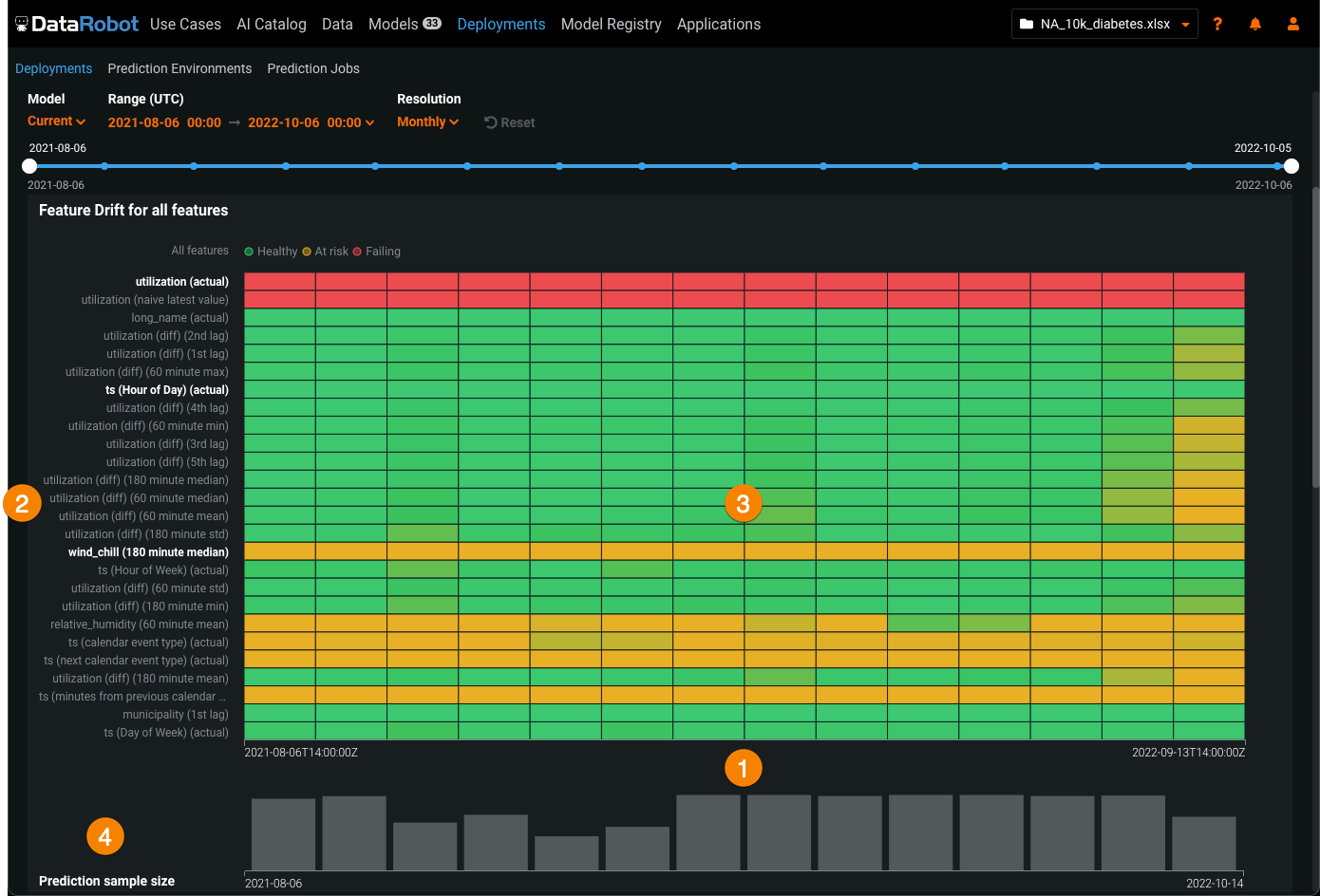Click the folder icon beside NA_10k_diabetes.xlsx

[1027, 25]
